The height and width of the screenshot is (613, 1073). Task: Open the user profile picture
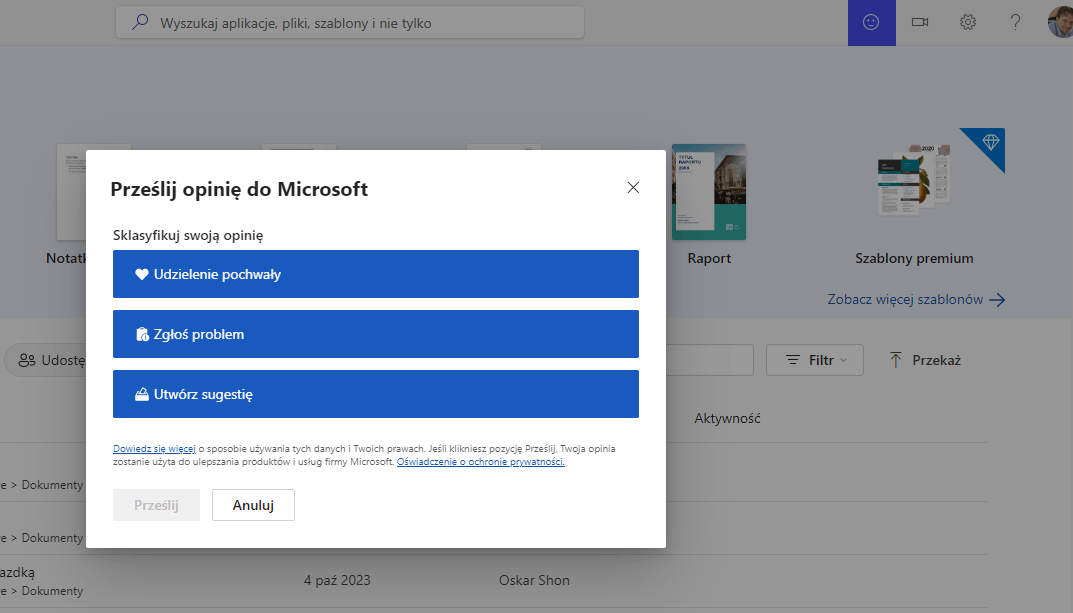pyautogui.click(x=1061, y=22)
